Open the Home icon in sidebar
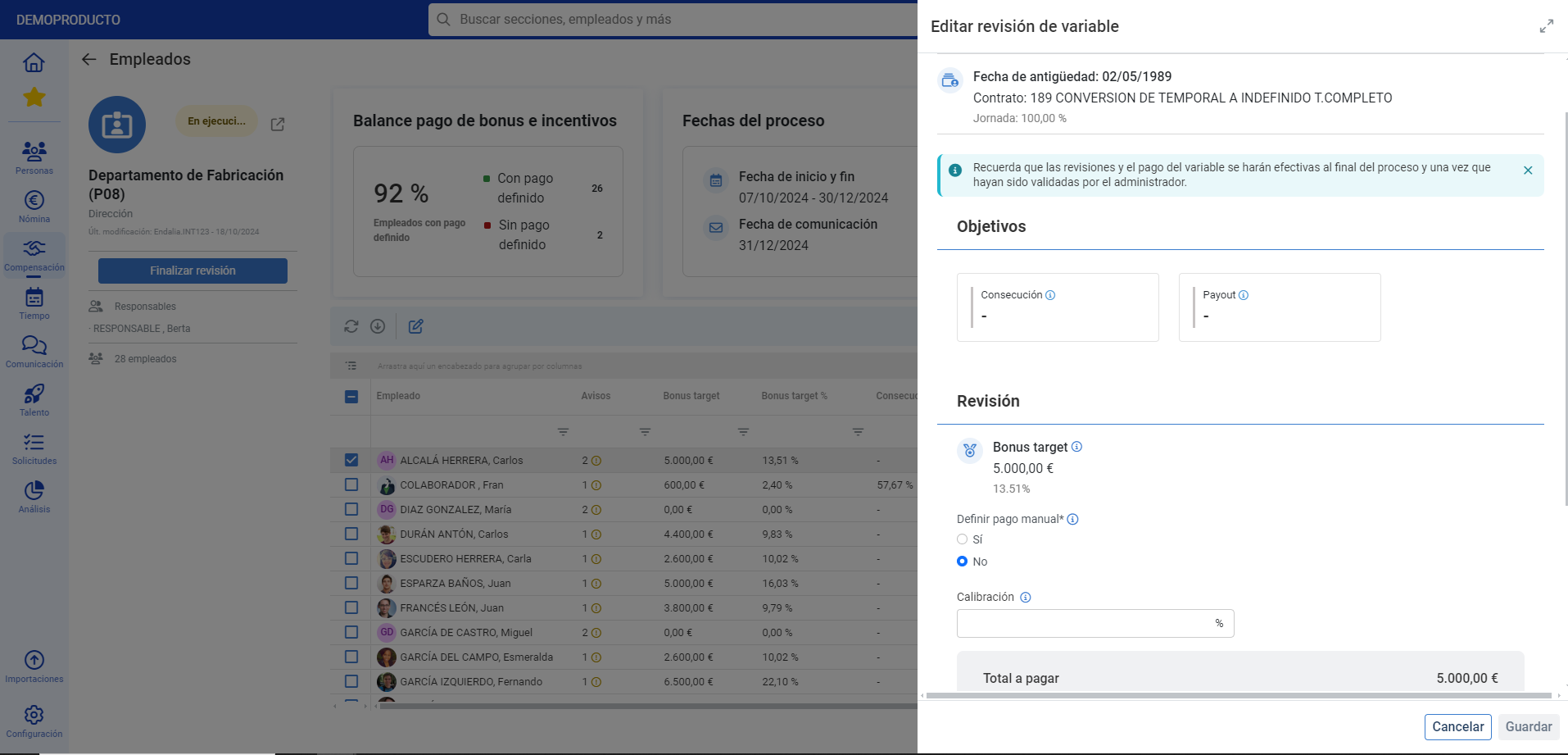Viewport: 1568px width, 755px height. click(34, 62)
